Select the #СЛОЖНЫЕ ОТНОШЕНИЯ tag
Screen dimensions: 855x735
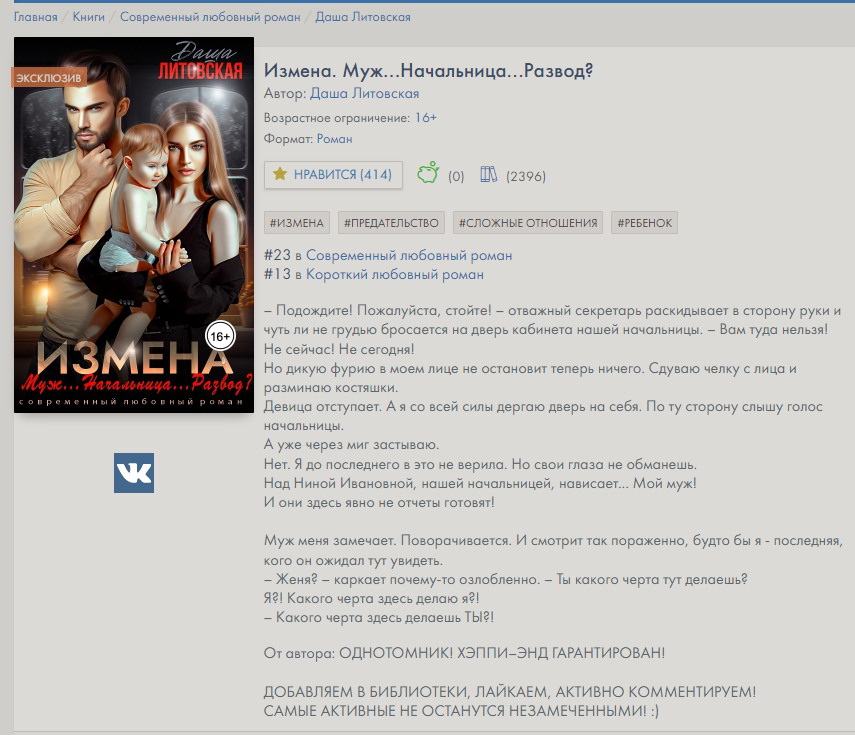528,222
